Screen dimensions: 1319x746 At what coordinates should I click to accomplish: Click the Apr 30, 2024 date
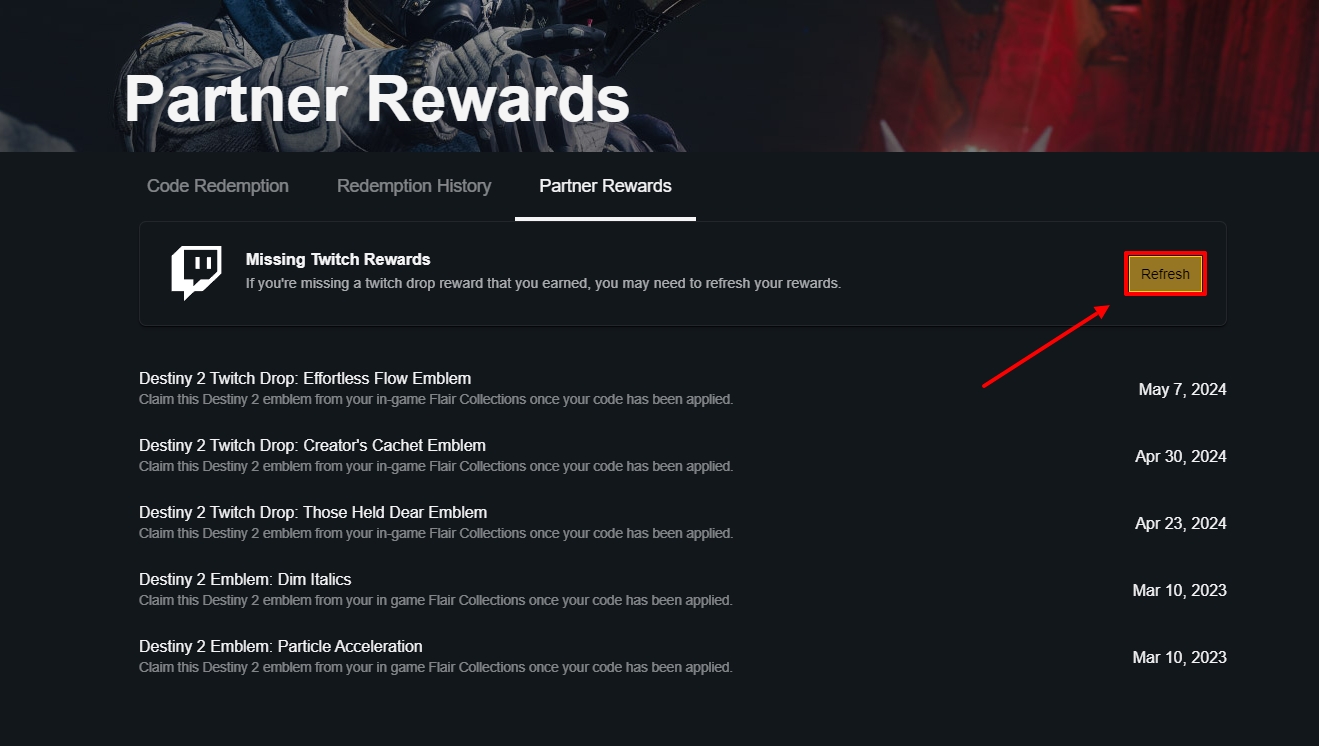1181,456
